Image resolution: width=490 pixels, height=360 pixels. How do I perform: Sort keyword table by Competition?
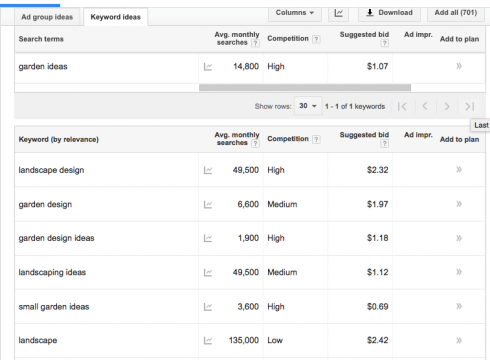click(x=288, y=139)
